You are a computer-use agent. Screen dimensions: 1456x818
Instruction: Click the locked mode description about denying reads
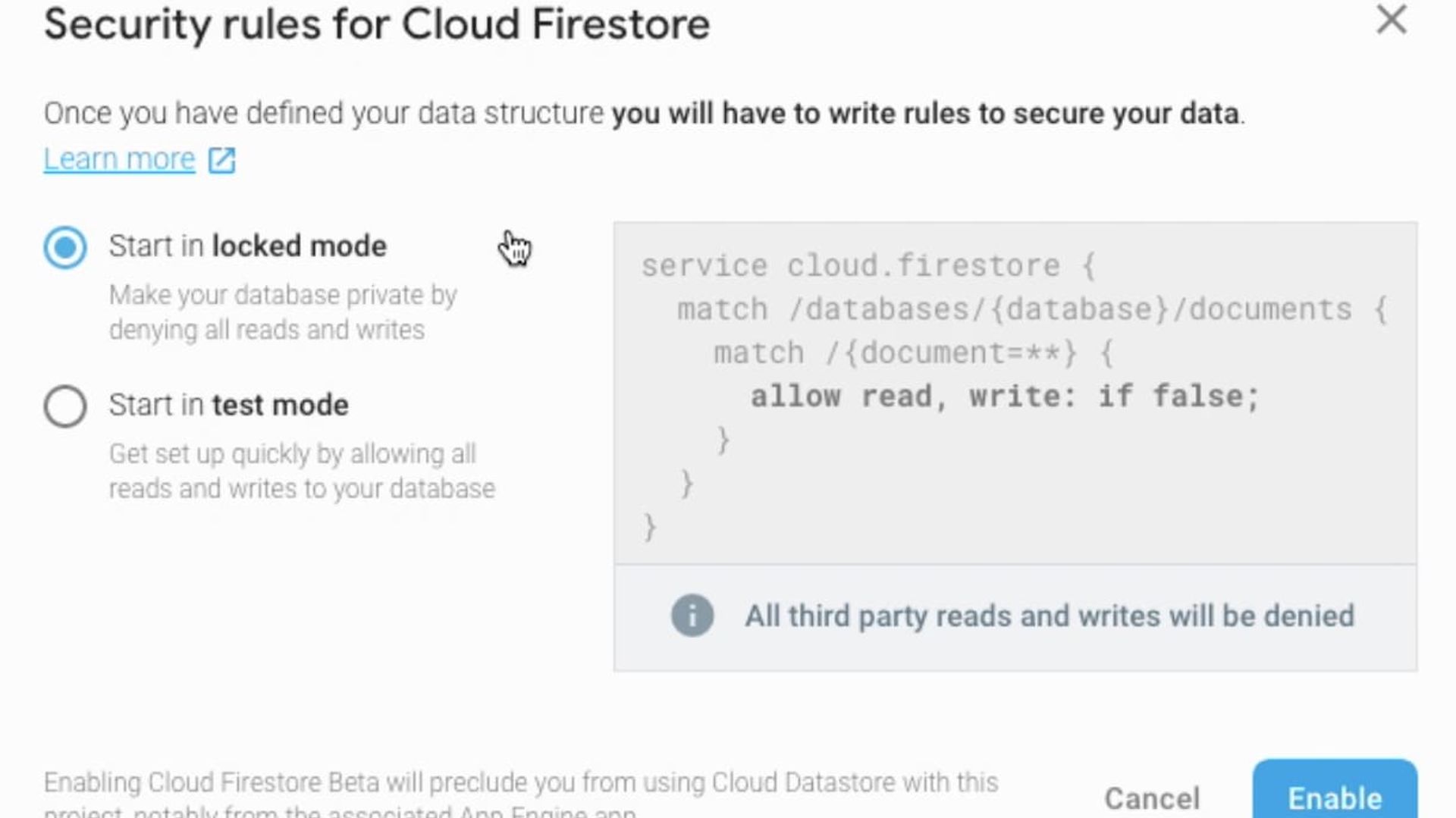click(282, 312)
